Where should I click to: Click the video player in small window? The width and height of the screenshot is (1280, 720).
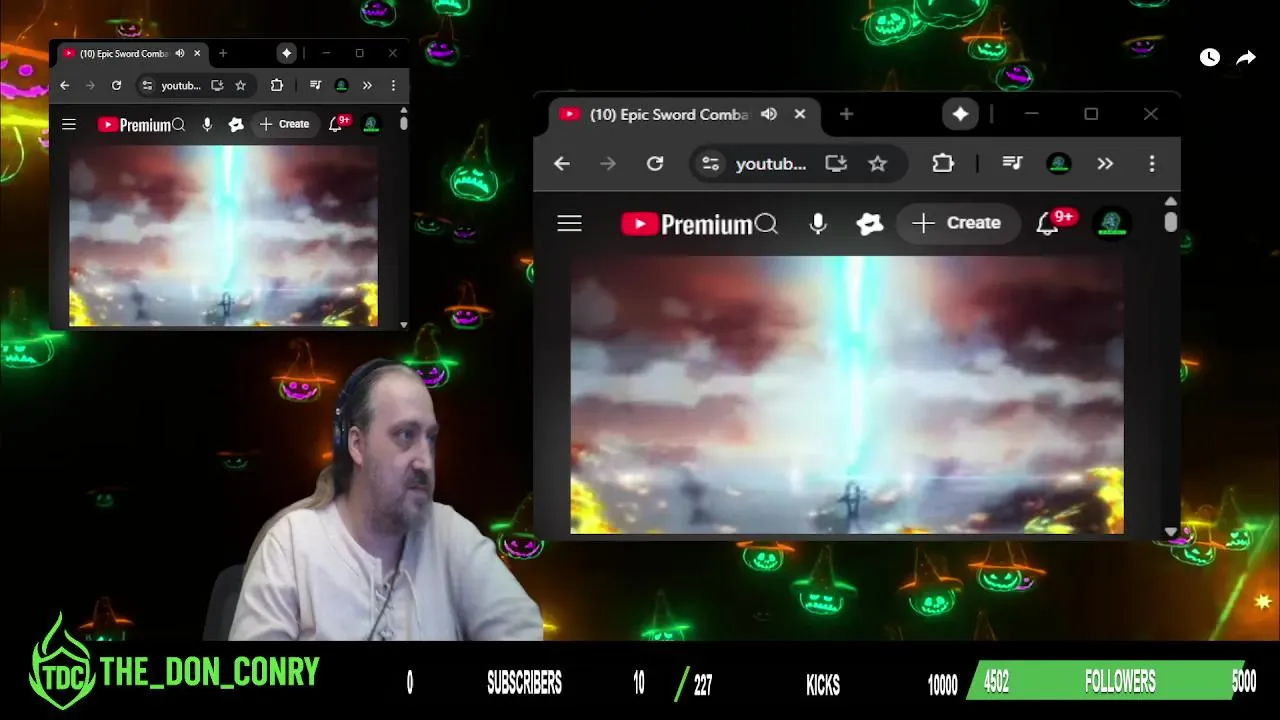point(223,236)
